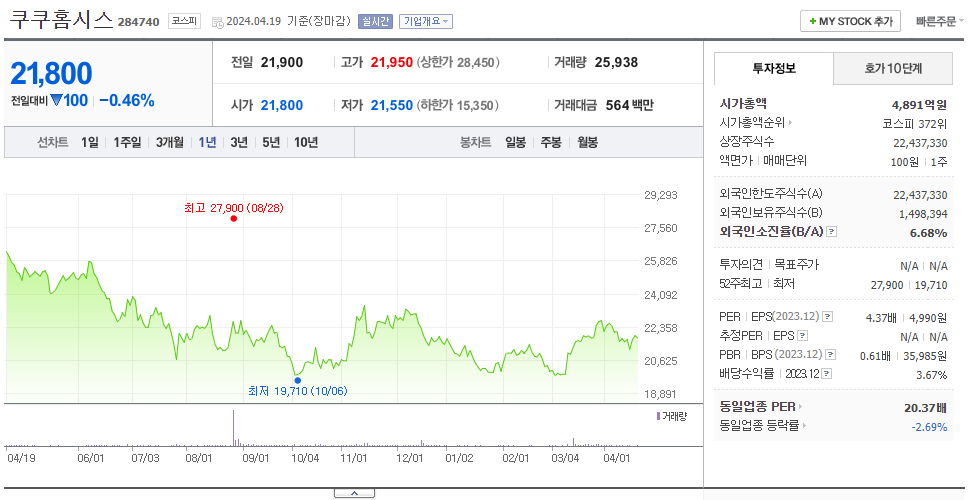Image resolution: width=968 pixels, height=500 pixels.
Task: Click the 배당수익률 3.67% value
Action: pos(932,375)
